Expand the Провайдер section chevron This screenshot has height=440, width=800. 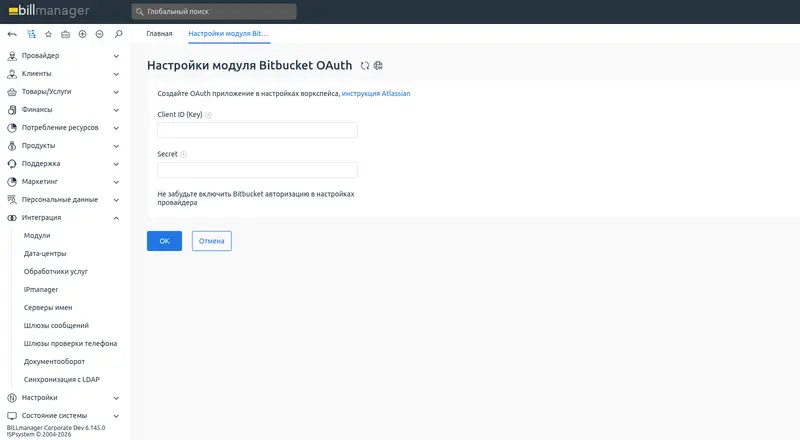pyautogui.click(x=116, y=56)
